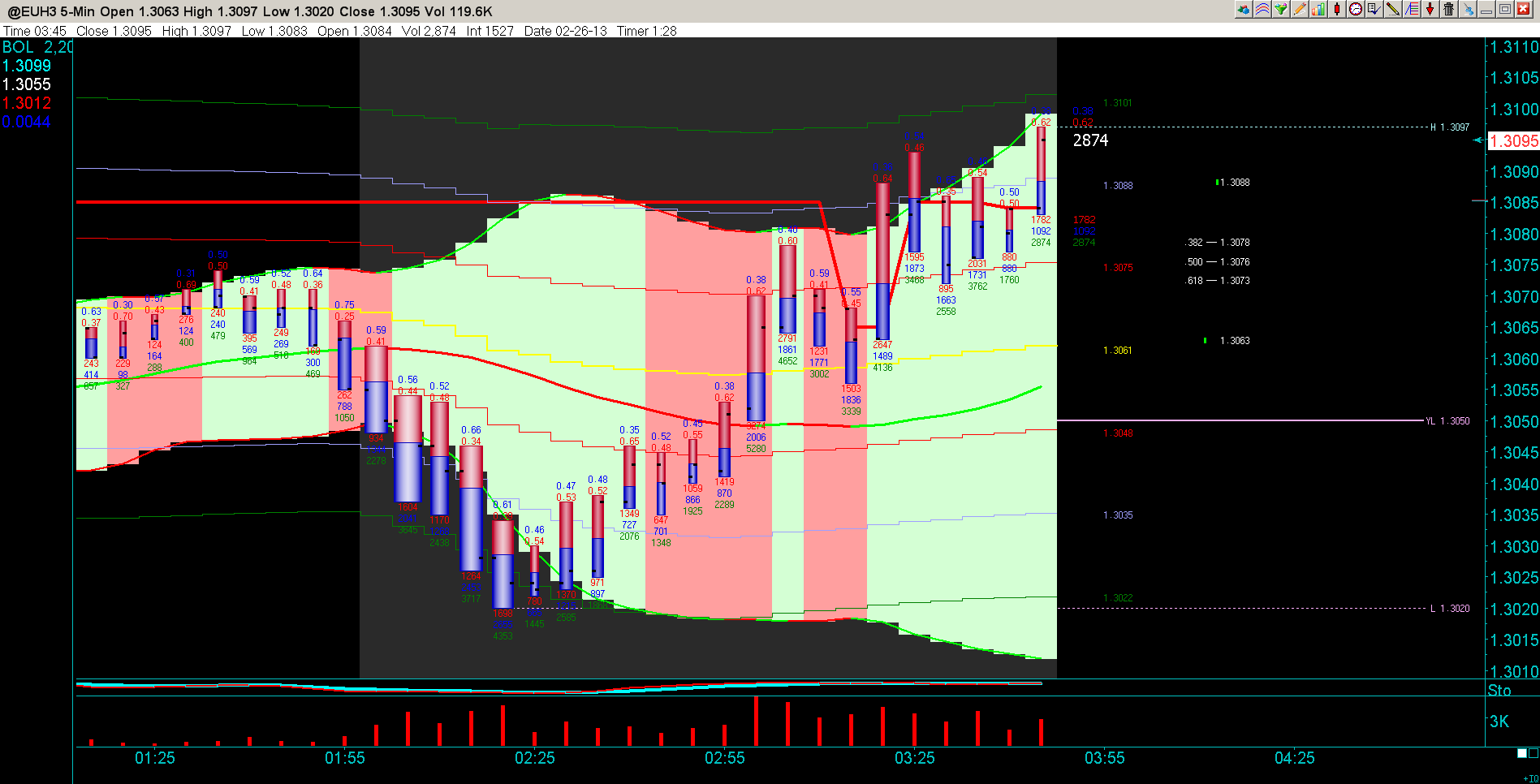Image resolution: width=1540 pixels, height=784 pixels.
Task: Click the tallest red volume bar
Action: [x=756, y=721]
